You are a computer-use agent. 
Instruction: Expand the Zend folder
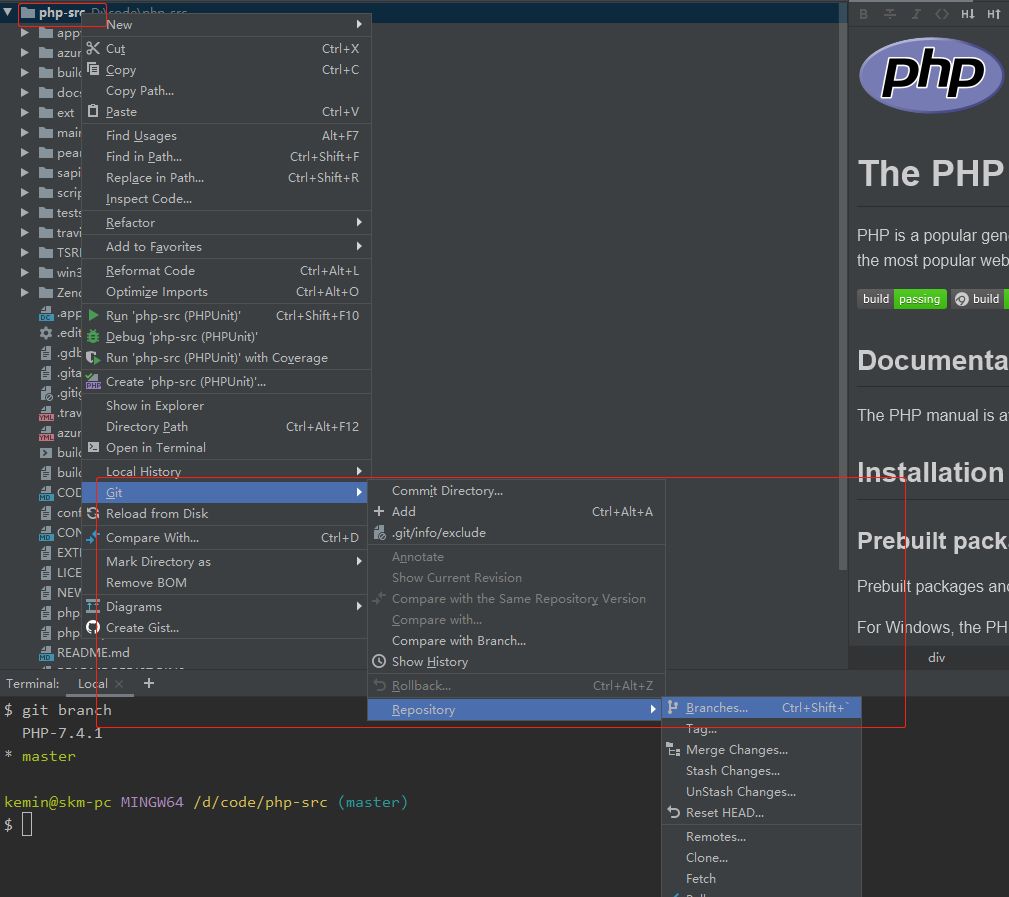pos(24,292)
